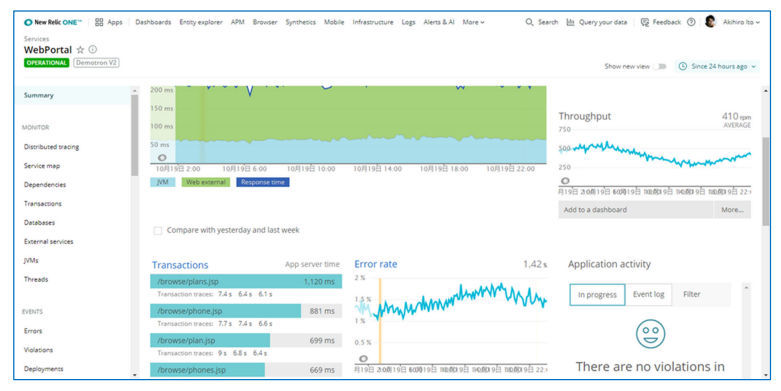Open the Error rate heading link

tap(376, 264)
